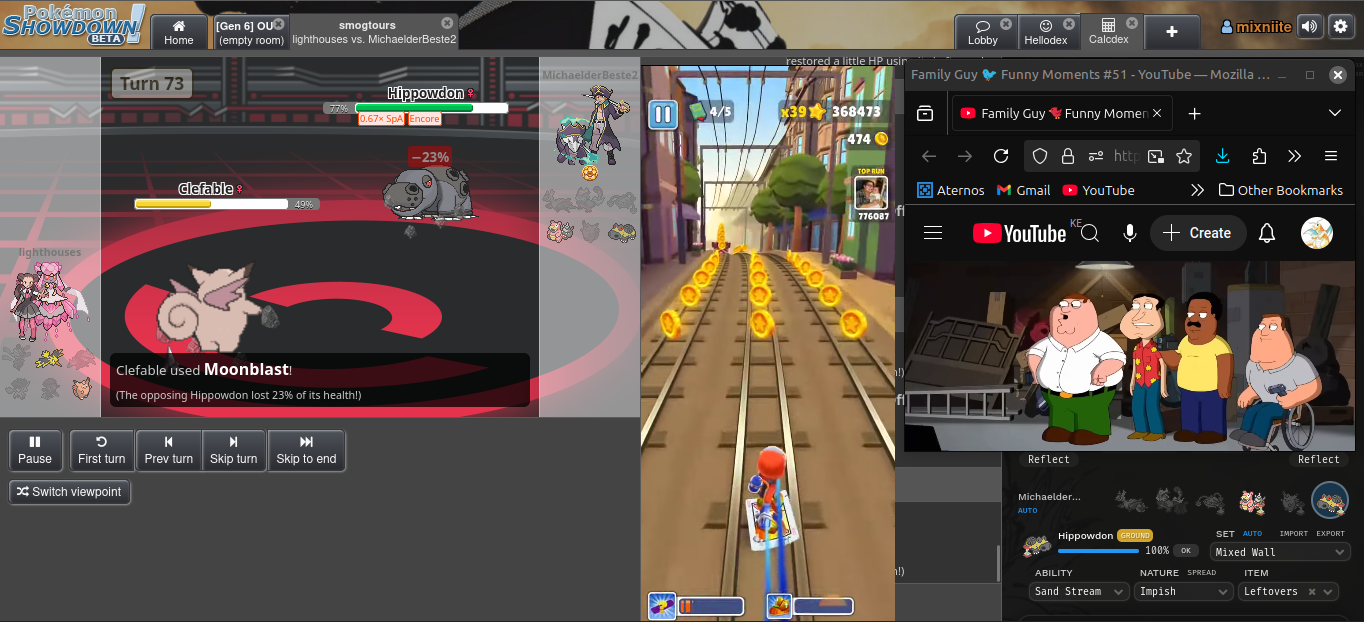The image size is (1364, 622).
Task: Open the Showdown Home tab
Action: click(179, 32)
